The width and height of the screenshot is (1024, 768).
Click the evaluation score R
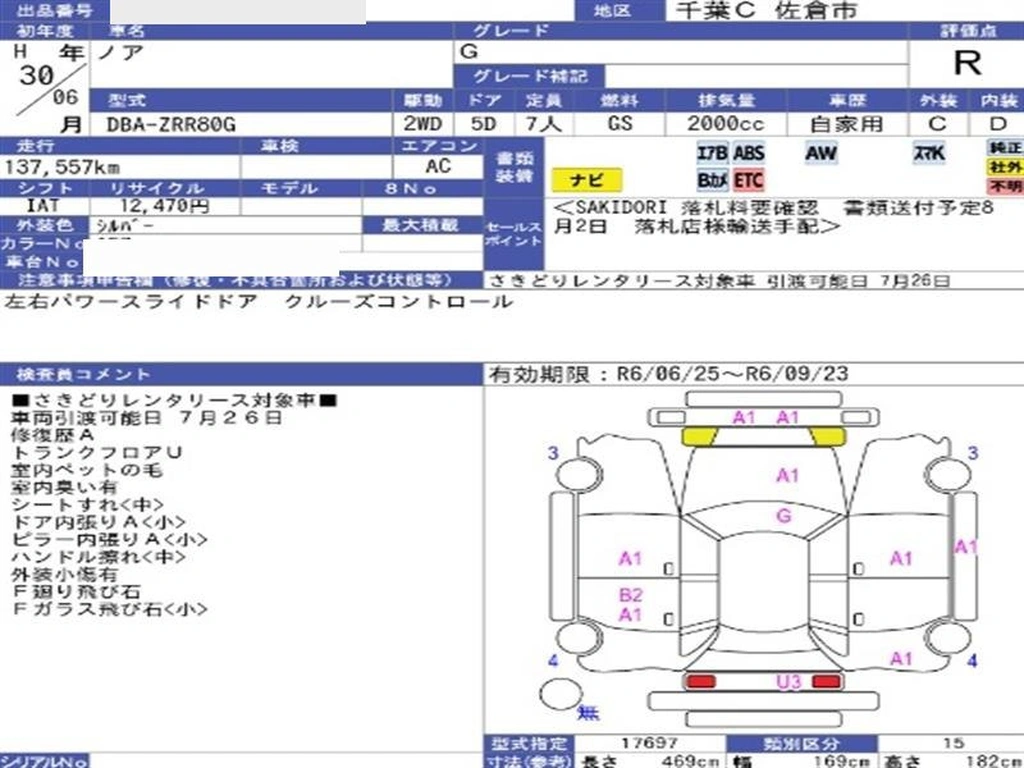click(x=966, y=63)
